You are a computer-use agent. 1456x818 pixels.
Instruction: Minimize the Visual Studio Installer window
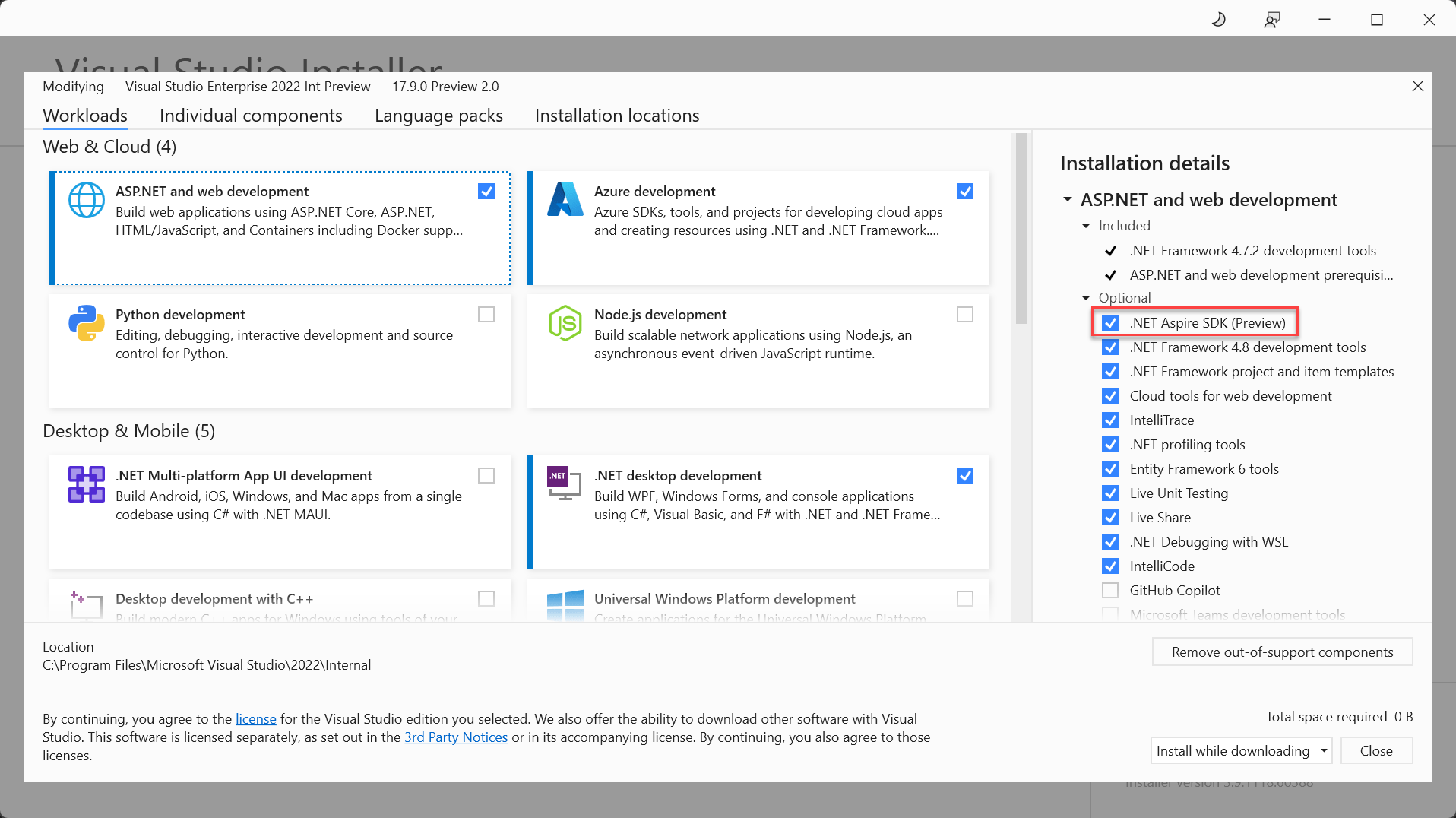point(1325,20)
